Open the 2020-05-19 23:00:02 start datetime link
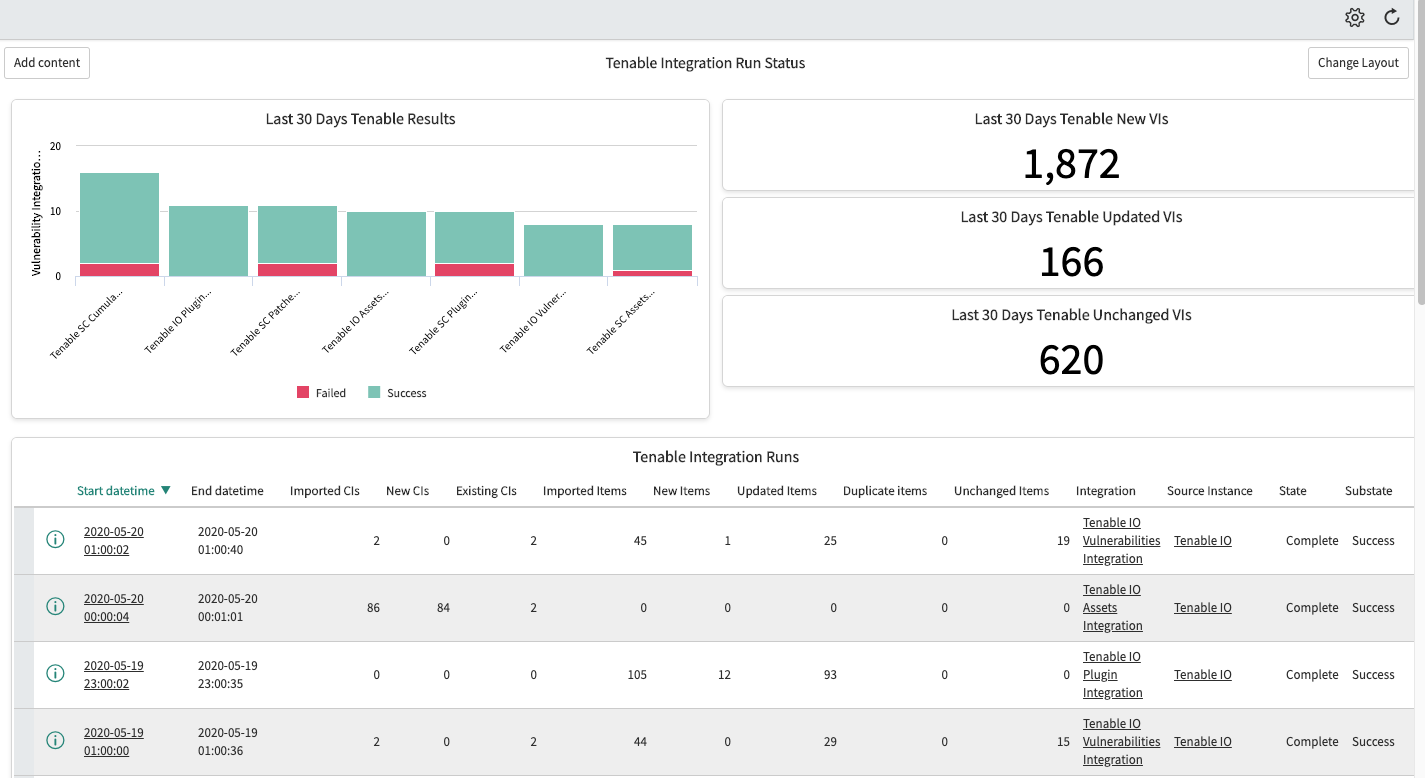Image resolution: width=1425 pixels, height=778 pixels. coord(114,674)
